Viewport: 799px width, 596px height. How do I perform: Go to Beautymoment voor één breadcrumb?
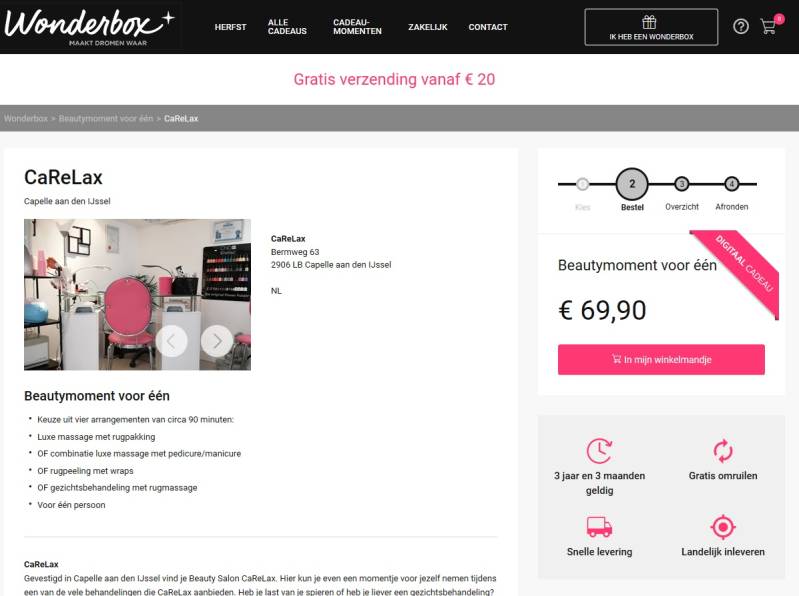coord(106,119)
